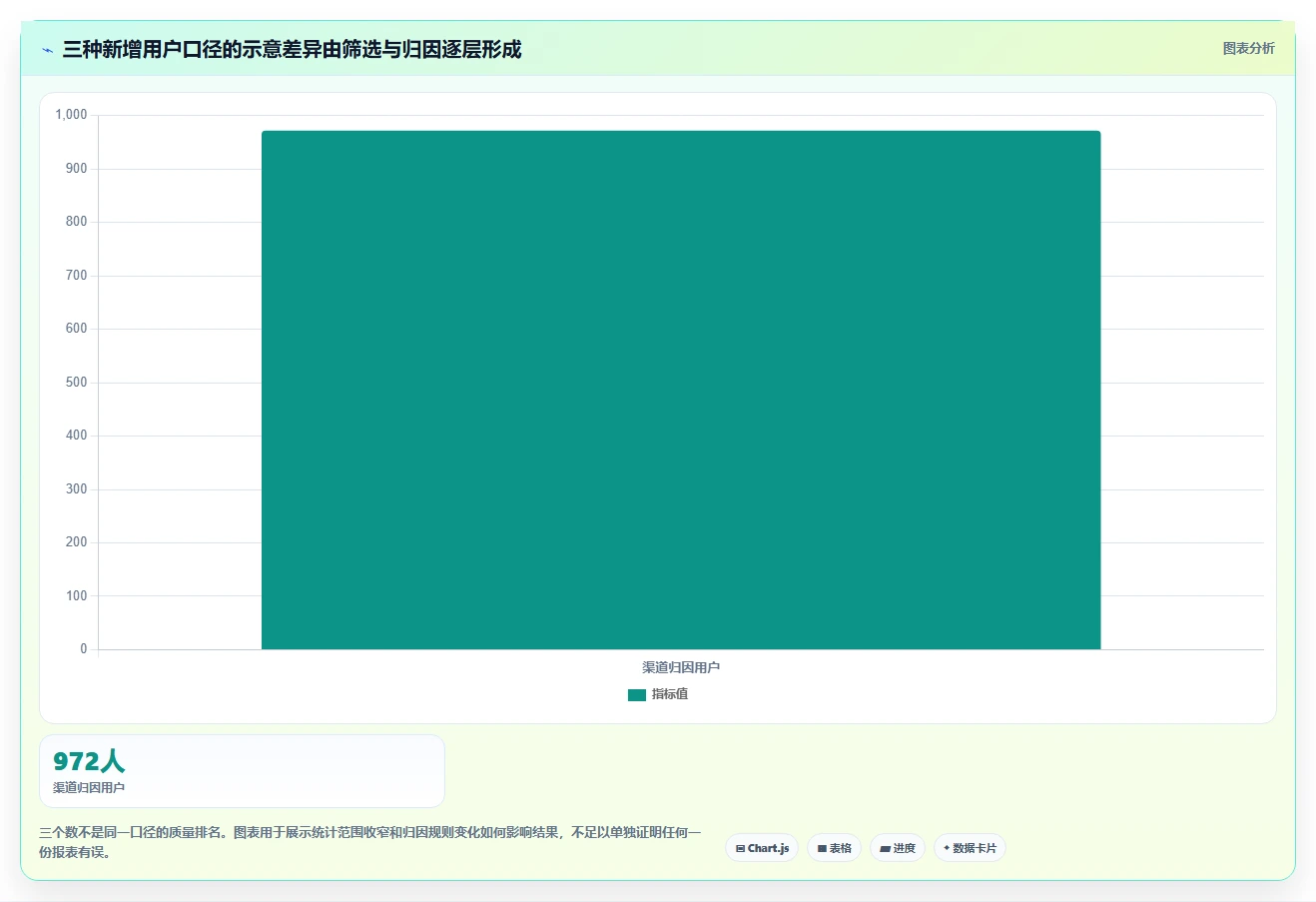Click the 972人 data card value

pyautogui.click(x=89, y=761)
